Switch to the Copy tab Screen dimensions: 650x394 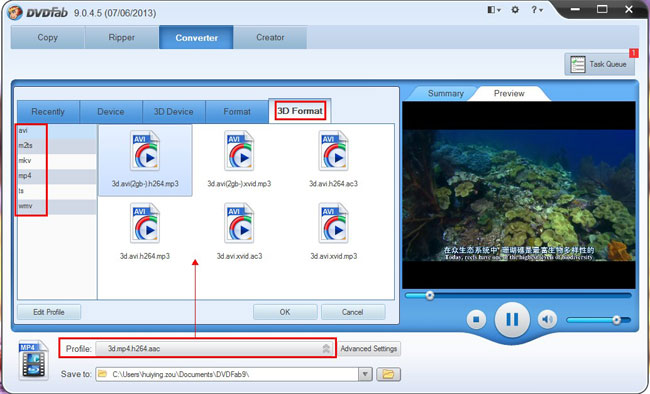click(x=48, y=37)
